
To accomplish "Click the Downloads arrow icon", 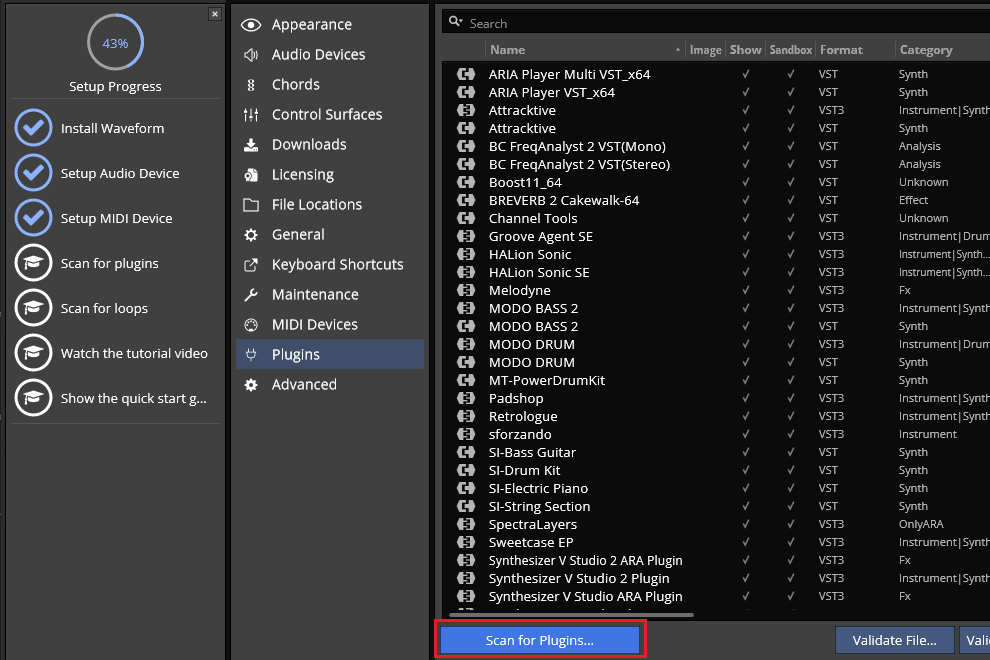I will (251, 145).
